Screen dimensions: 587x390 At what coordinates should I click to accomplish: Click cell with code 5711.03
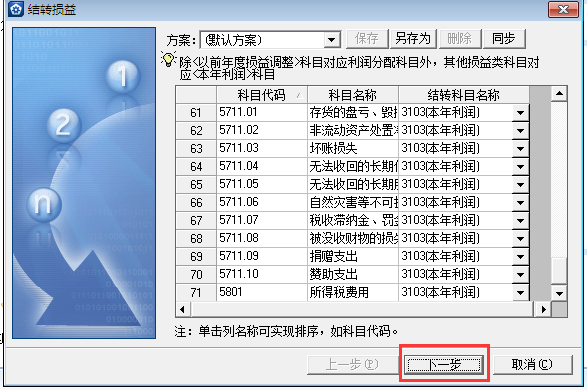click(x=262, y=149)
